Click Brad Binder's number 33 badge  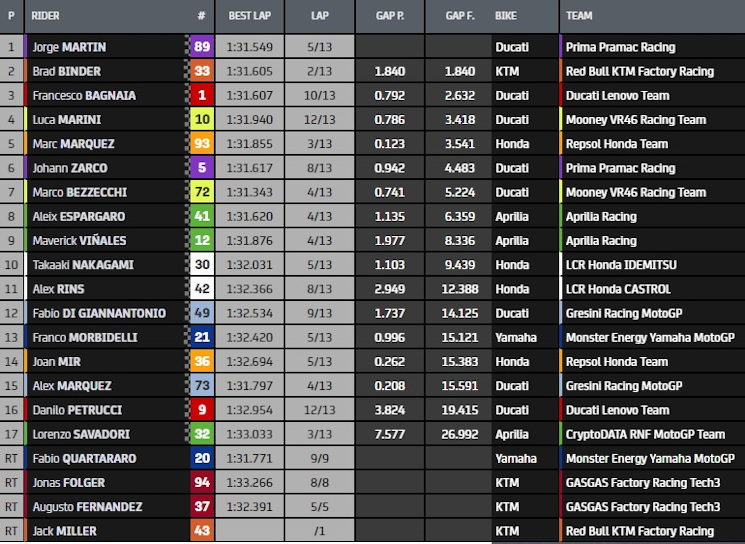(x=202, y=71)
